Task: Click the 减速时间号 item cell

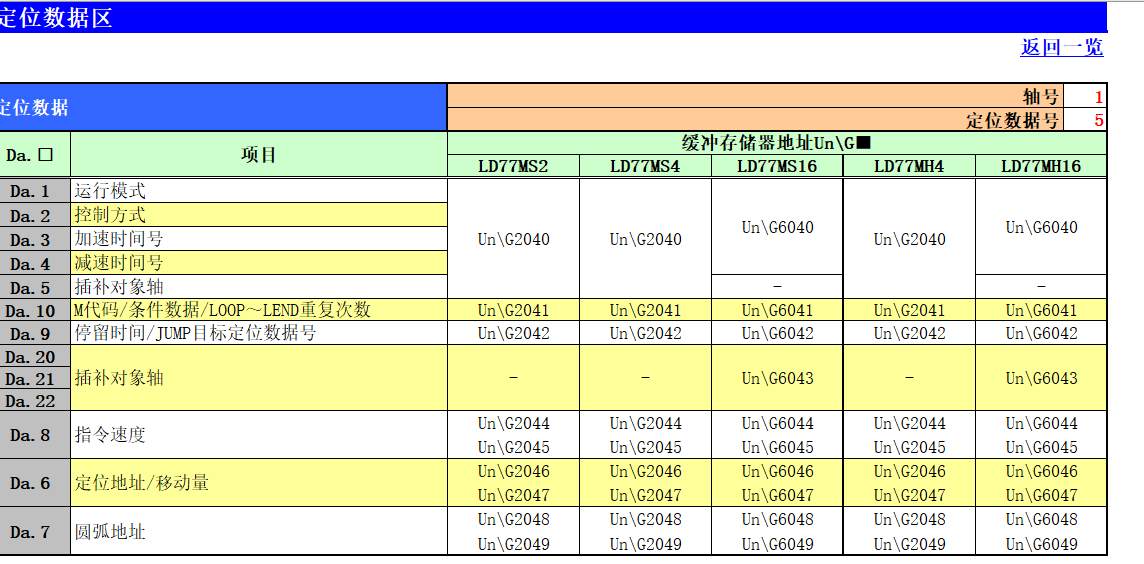Action: click(258, 263)
